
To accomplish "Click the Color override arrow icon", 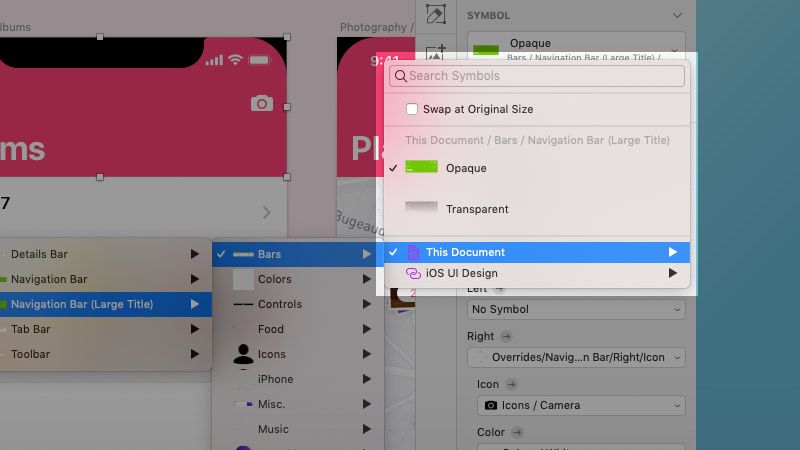I will [x=517, y=432].
